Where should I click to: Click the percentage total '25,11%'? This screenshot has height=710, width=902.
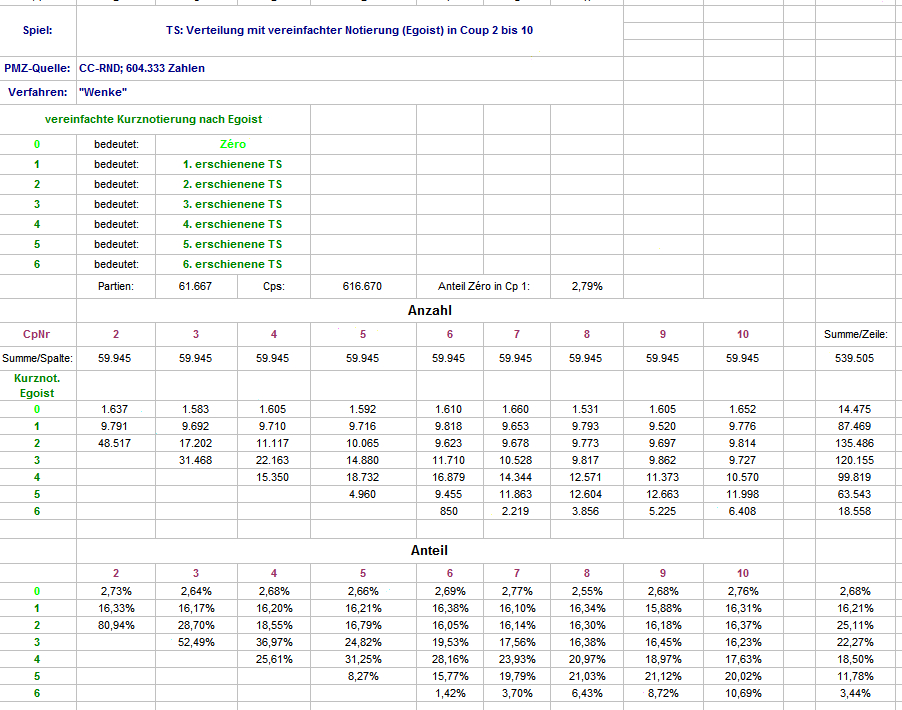pos(855,625)
